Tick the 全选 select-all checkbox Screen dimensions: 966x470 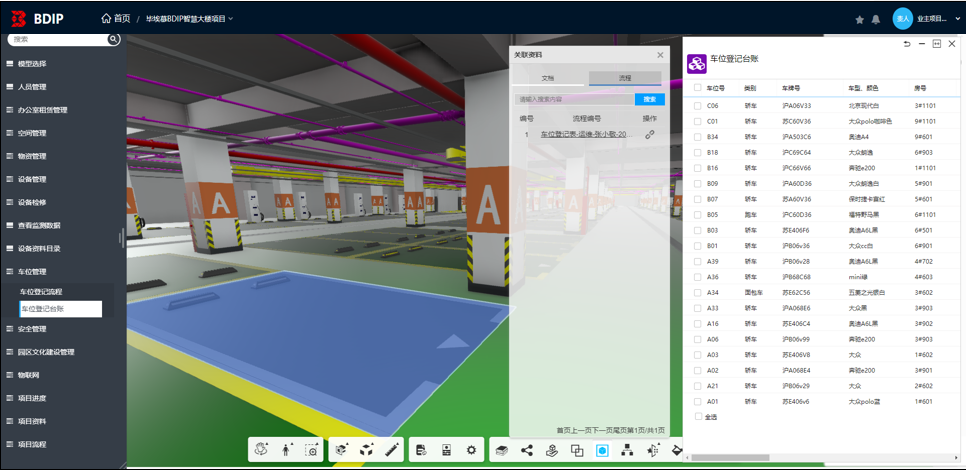pyautogui.click(x=697, y=416)
